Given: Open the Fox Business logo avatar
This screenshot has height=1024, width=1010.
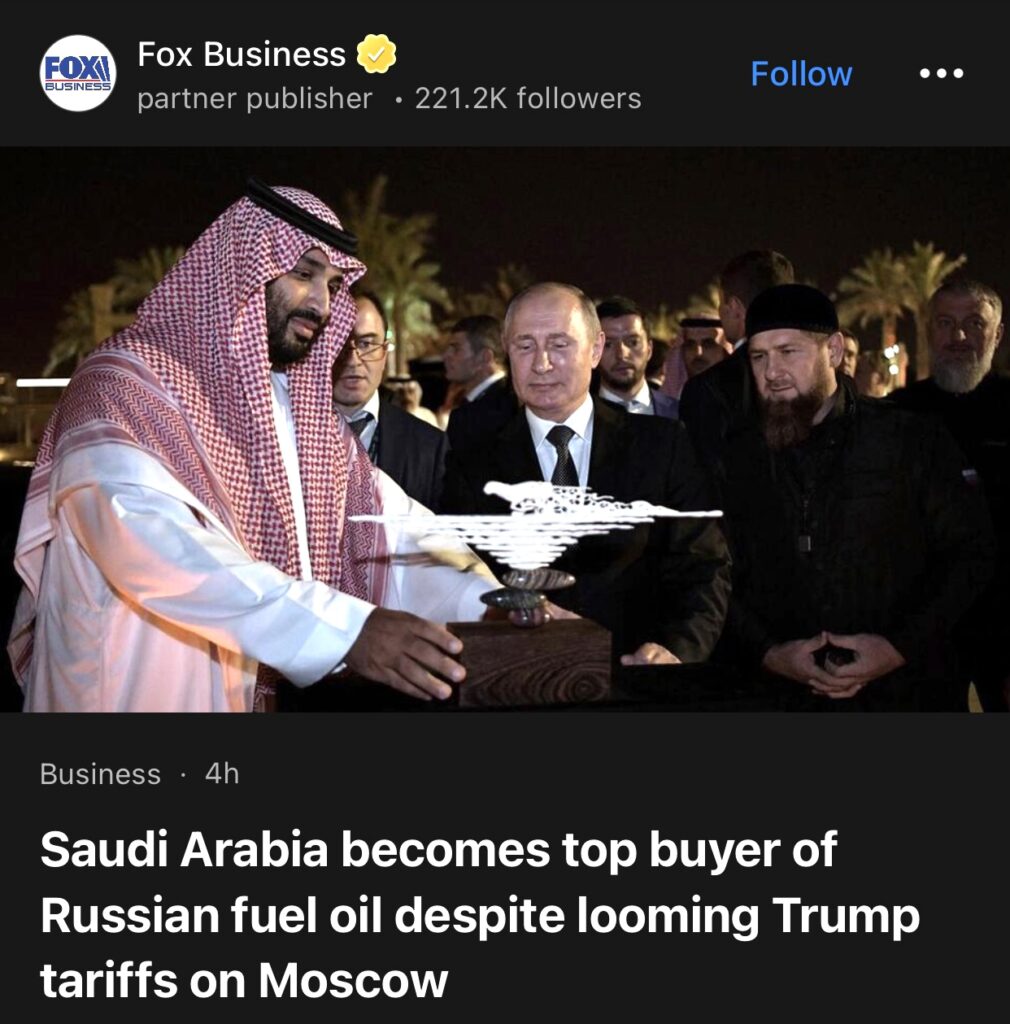Looking at the screenshot, I should (78, 73).
